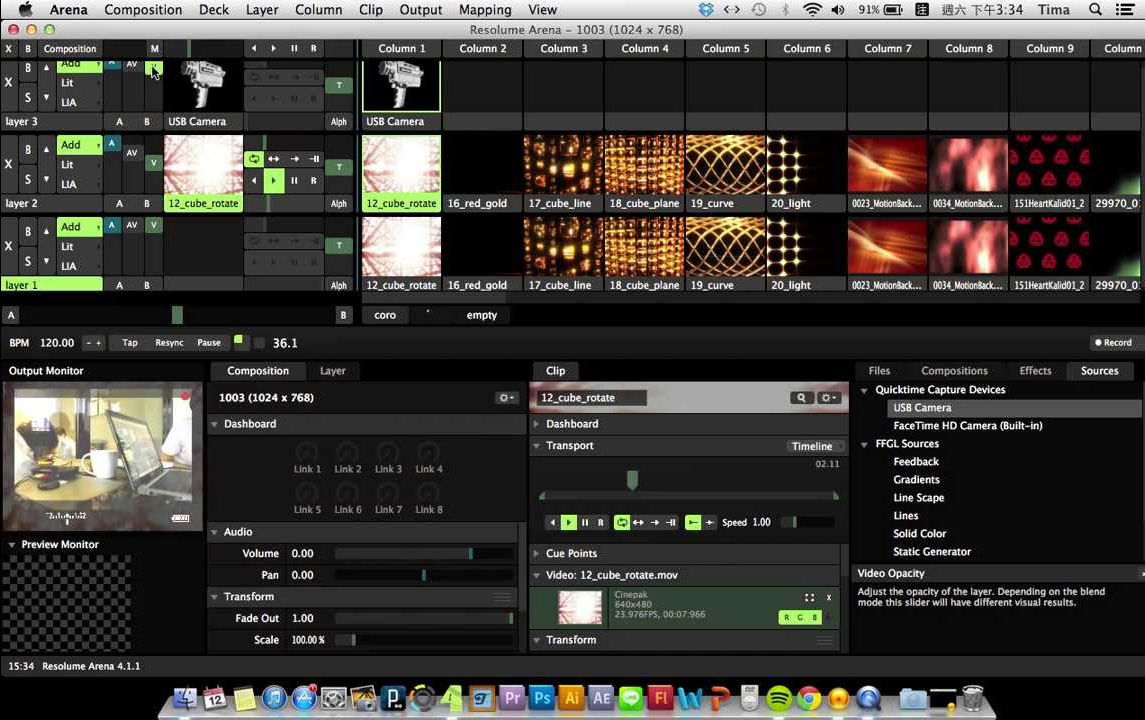Toggle layer 2 V video button
1145x720 pixels.
[153, 164]
